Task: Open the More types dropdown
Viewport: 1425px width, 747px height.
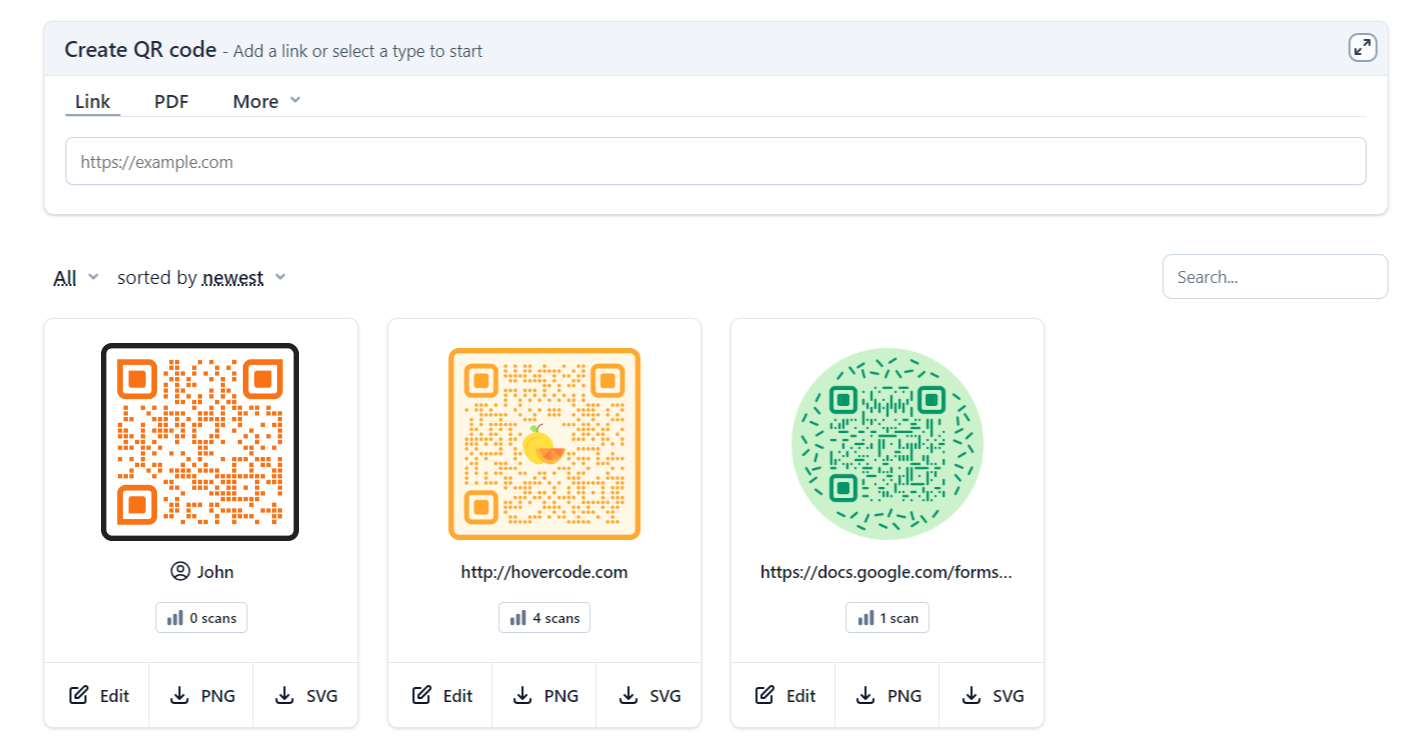Action: (x=266, y=101)
